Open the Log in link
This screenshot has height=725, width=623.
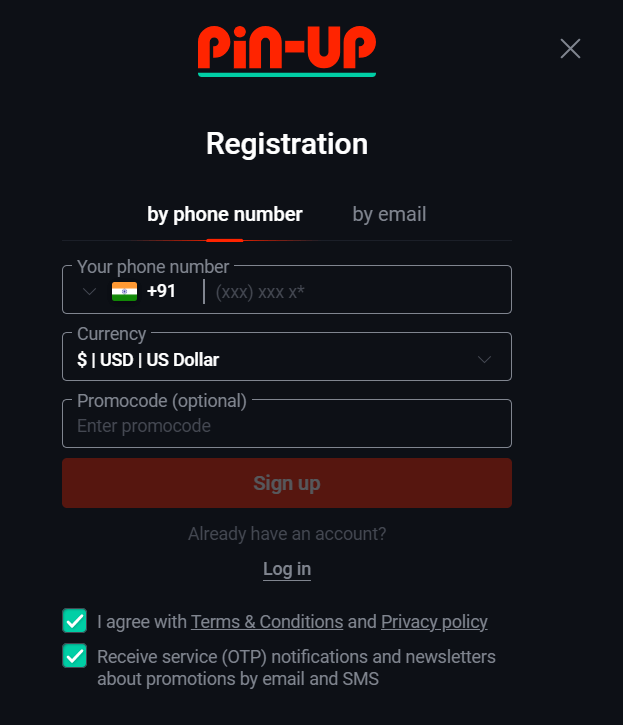point(287,569)
